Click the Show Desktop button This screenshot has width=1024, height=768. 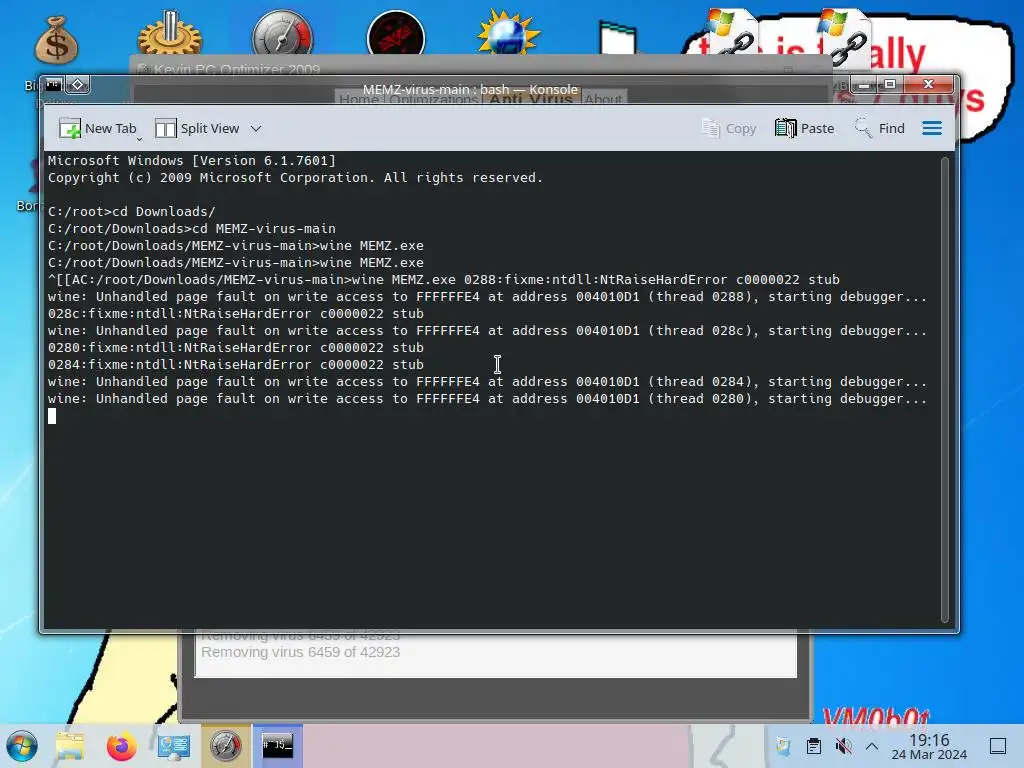coord(998,746)
